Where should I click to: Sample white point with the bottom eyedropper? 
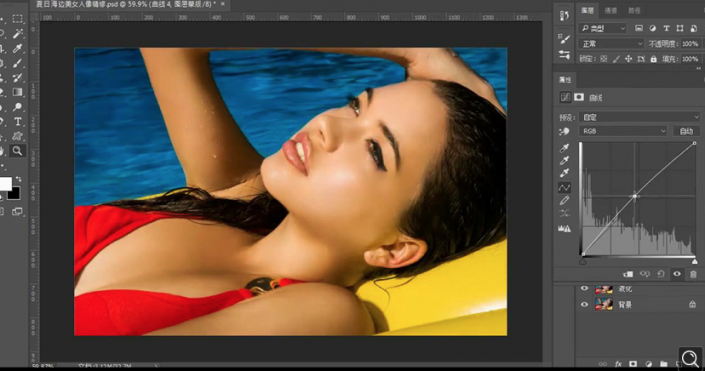[564, 173]
